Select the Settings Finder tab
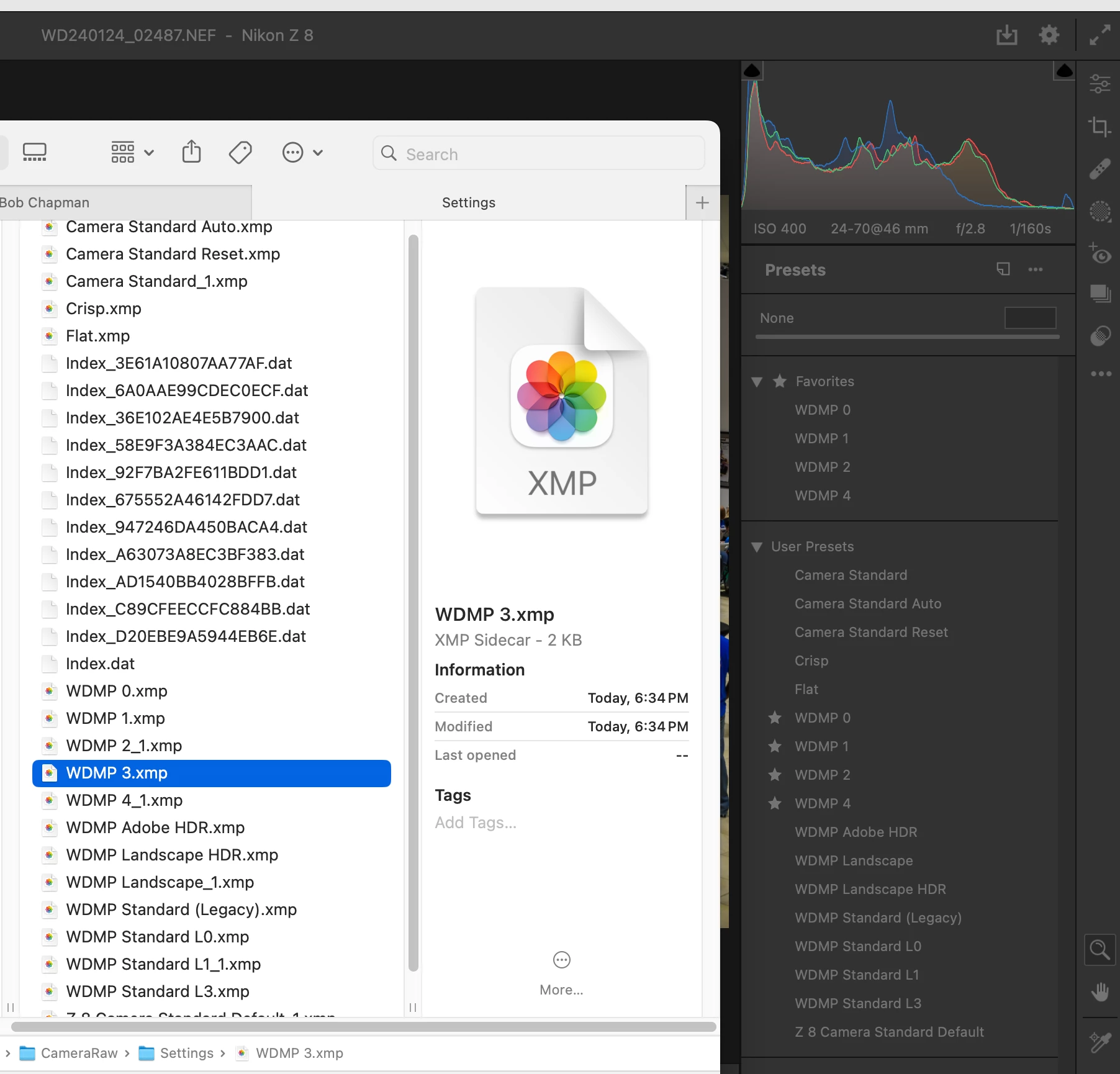Viewport: 1120px width, 1074px height. [x=469, y=202]
